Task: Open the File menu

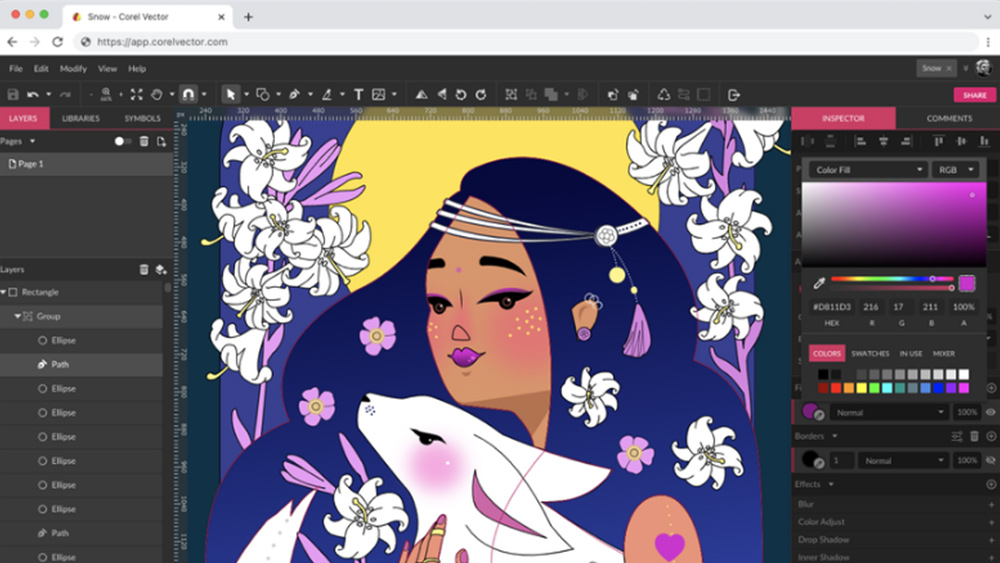Action: (16, 68)
